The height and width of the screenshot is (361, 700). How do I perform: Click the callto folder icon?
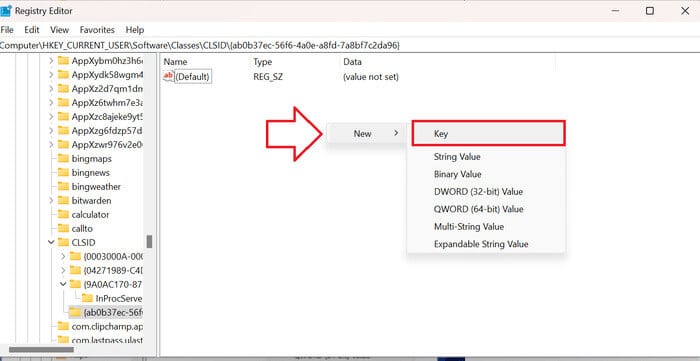[63, 228]
